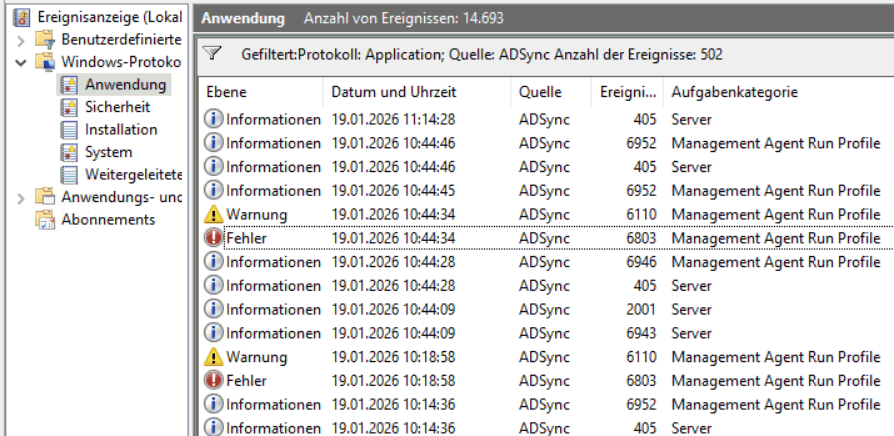Click the Ereignisanzeige (Lokal) root icon

[x=20, y=17]
